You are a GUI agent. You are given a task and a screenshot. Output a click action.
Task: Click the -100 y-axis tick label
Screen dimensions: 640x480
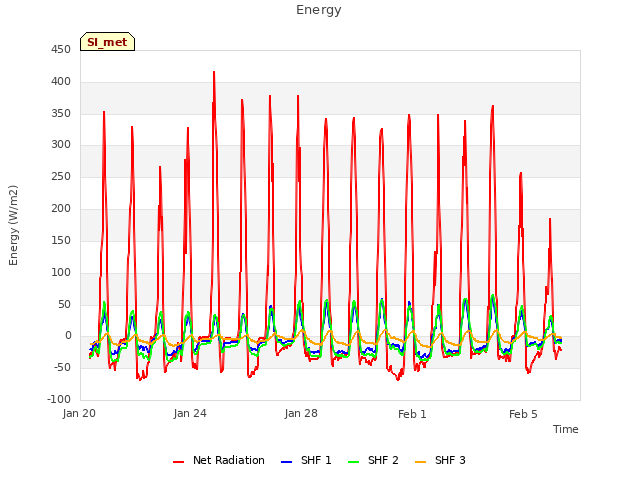59,399
